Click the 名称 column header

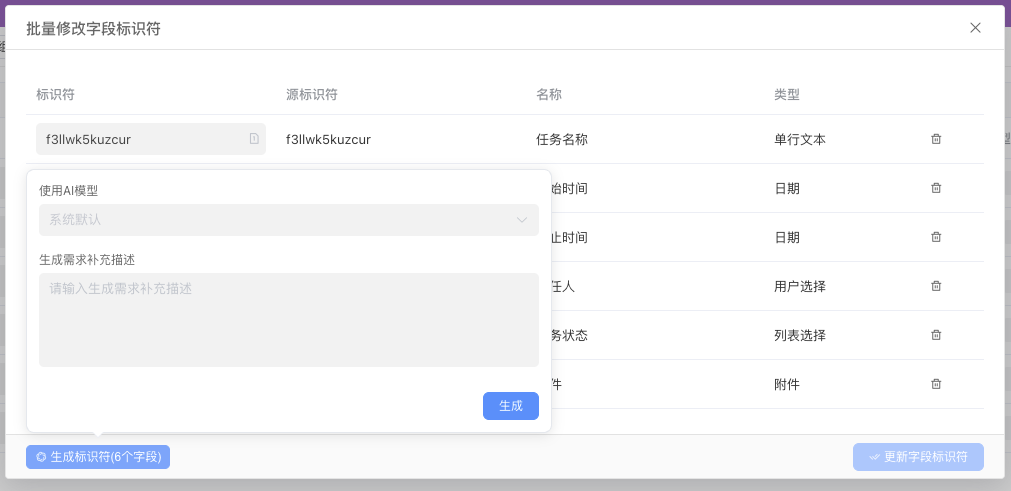click(x=549, y=95)
